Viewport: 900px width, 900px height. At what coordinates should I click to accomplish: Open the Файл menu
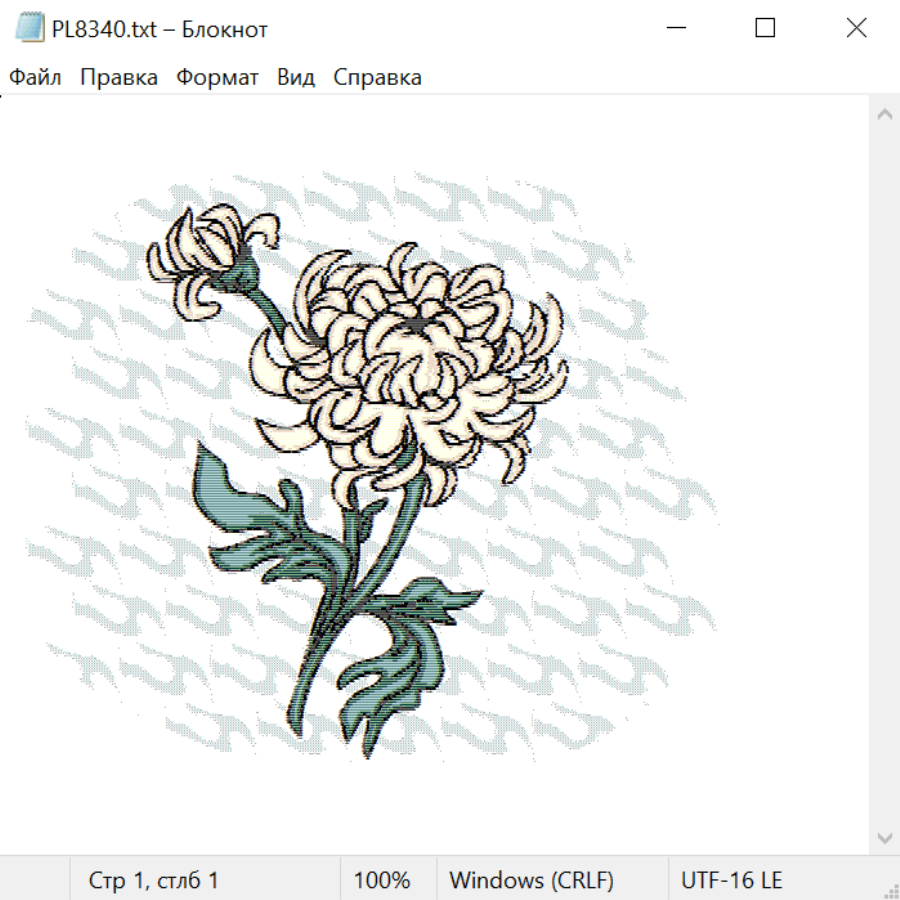pos(35,77)
